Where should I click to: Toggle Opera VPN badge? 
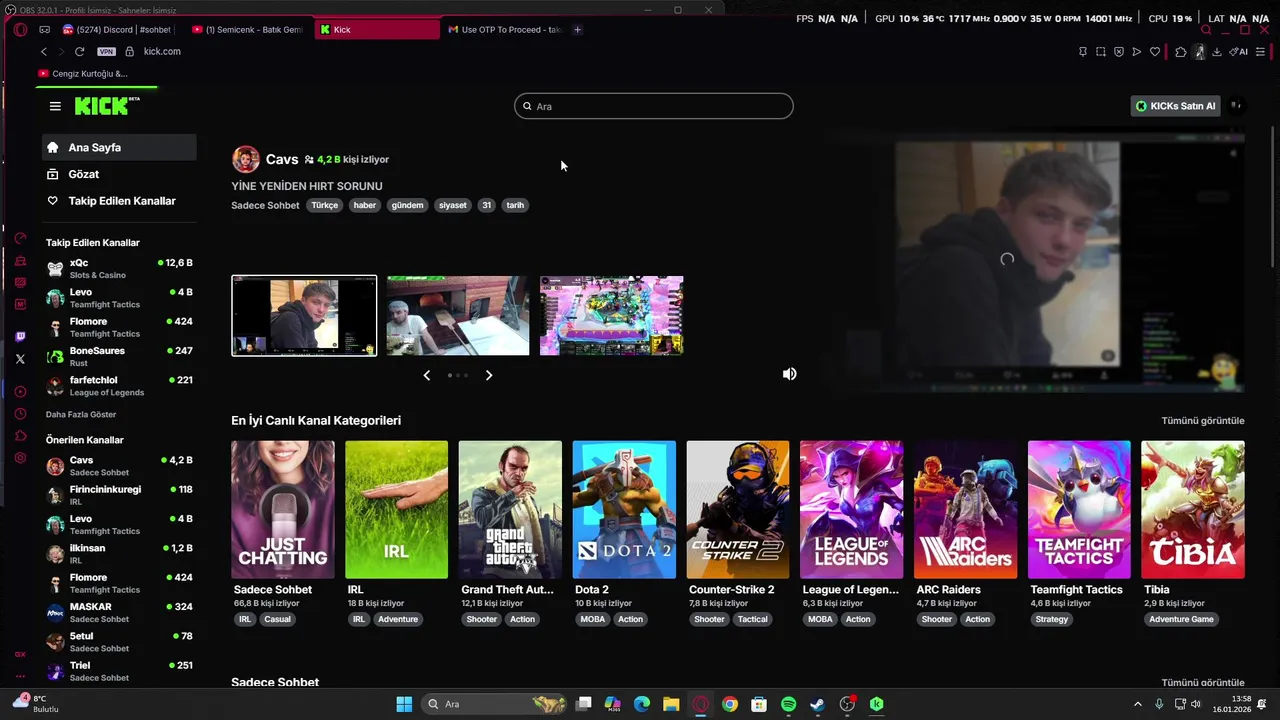coord(106,52)
